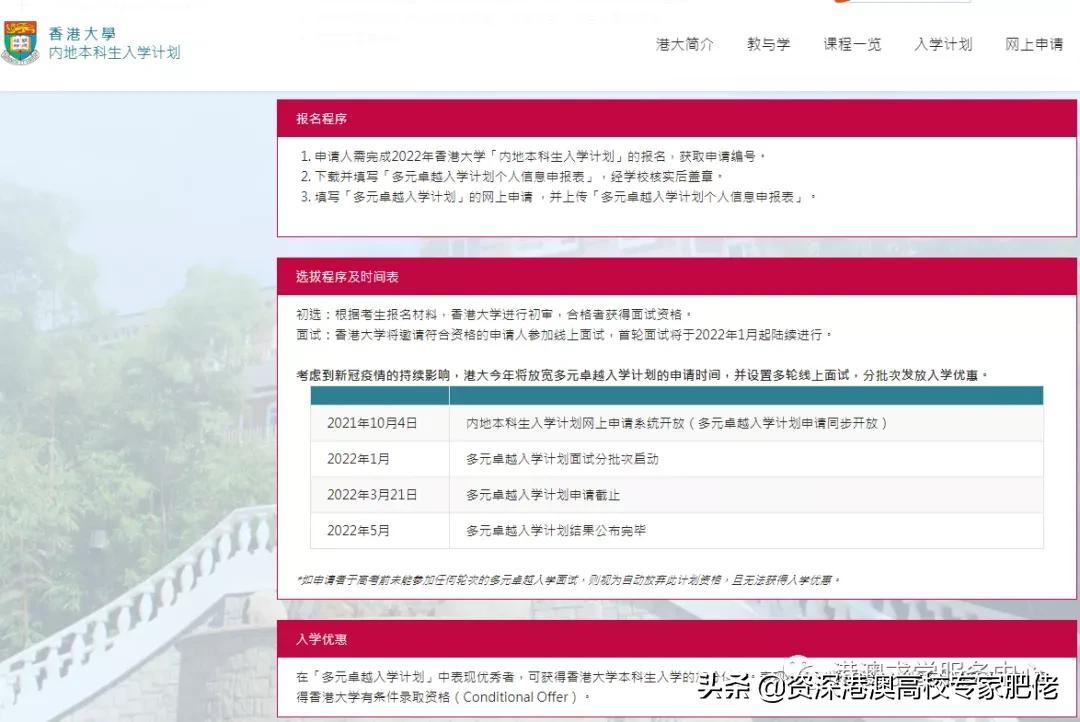This screenshot has height=722, width=1080.
Task: Click the Conditional Offer text line
Action: [444, 697]
